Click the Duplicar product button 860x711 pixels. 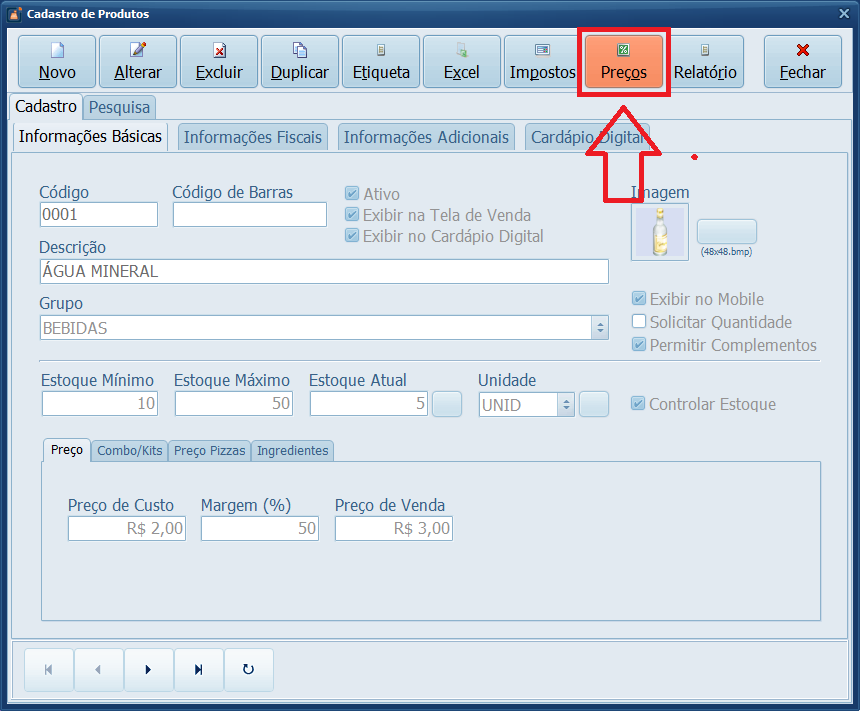tap(300, 62)
